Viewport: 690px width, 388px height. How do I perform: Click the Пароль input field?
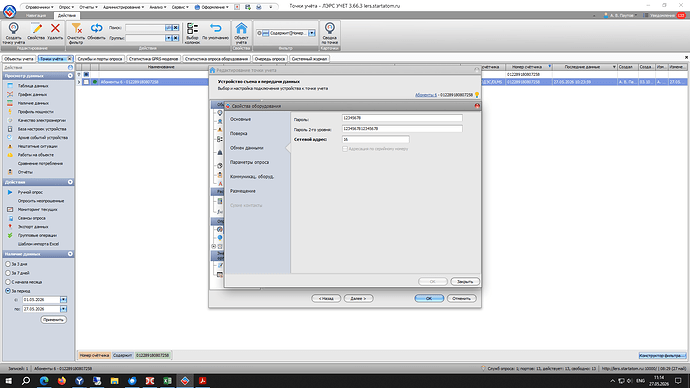click(402, 118)
